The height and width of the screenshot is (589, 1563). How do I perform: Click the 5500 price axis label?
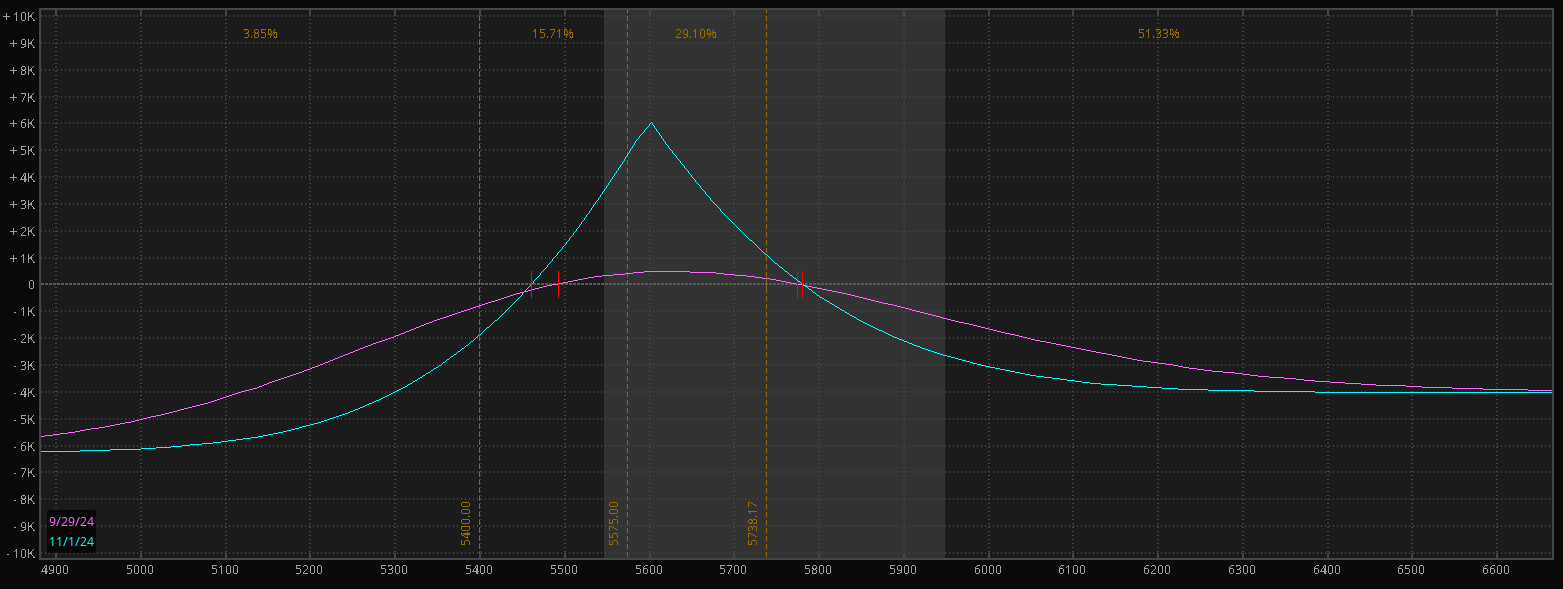click(565, 569)
